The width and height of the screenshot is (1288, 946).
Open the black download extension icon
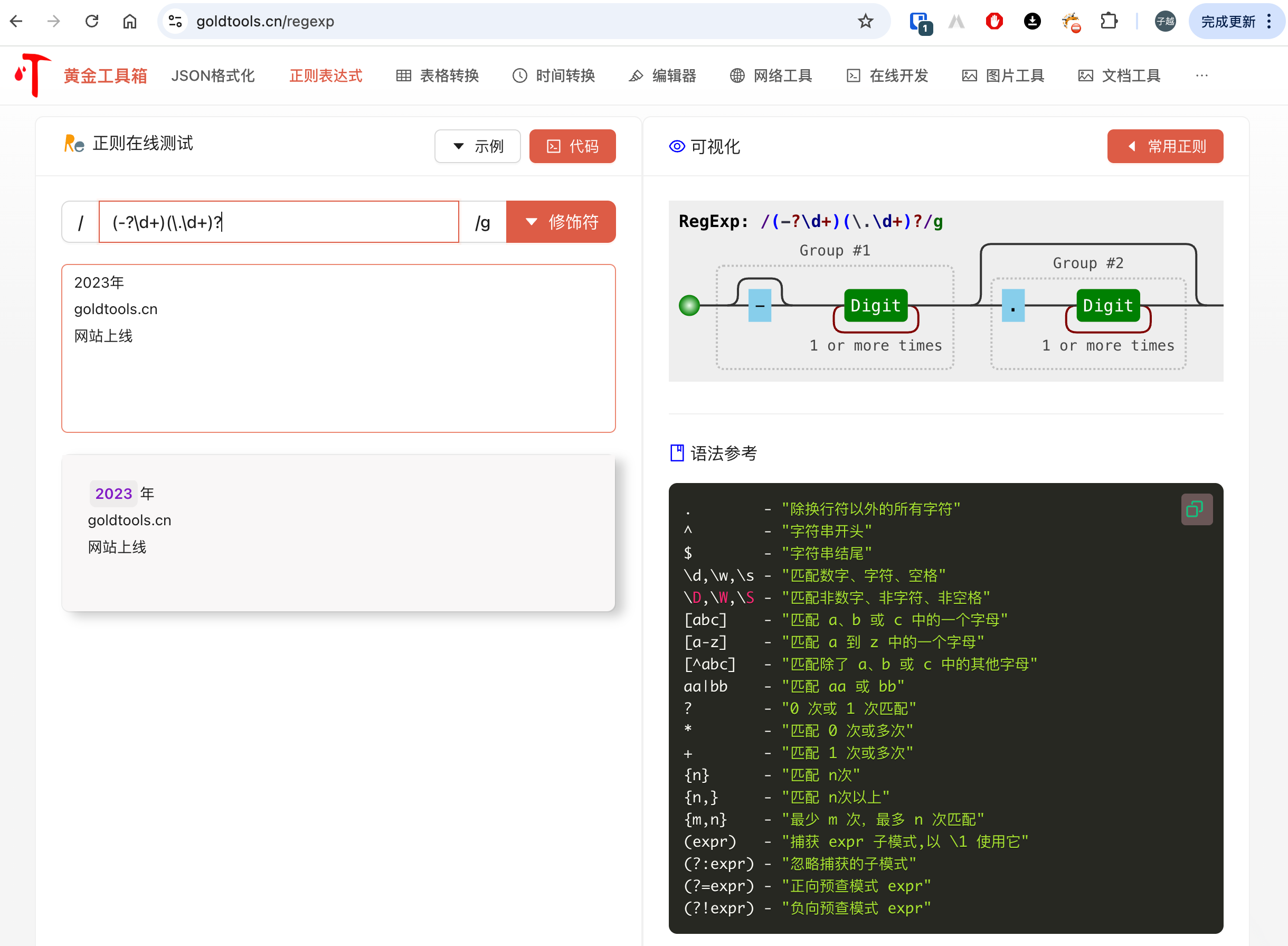pos(1032,21)
